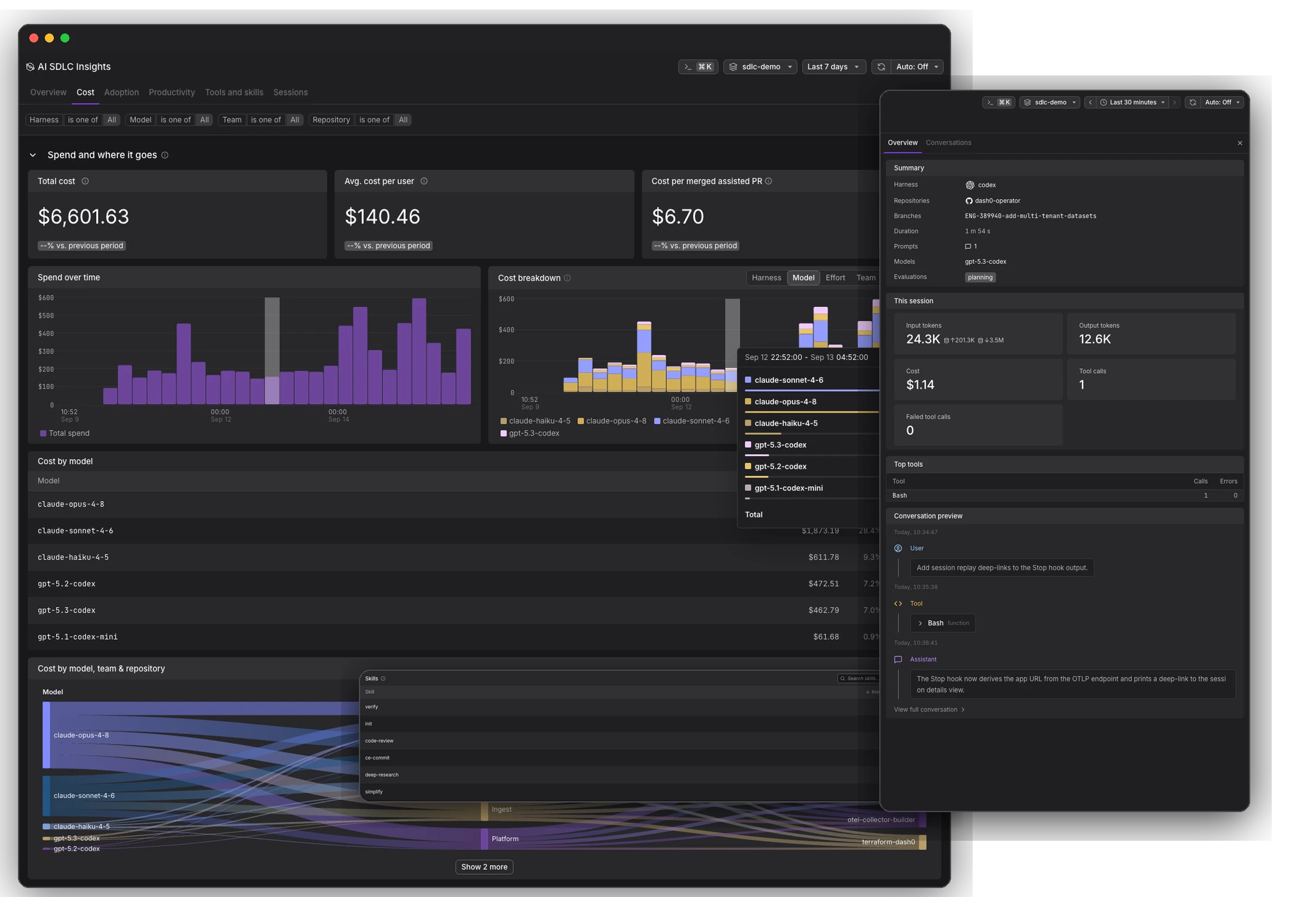The width and height of the screenshot is (1316, 897).
Task: Click info icon next to Cost per merged assisted PR
Action: [x=769, y=181]
